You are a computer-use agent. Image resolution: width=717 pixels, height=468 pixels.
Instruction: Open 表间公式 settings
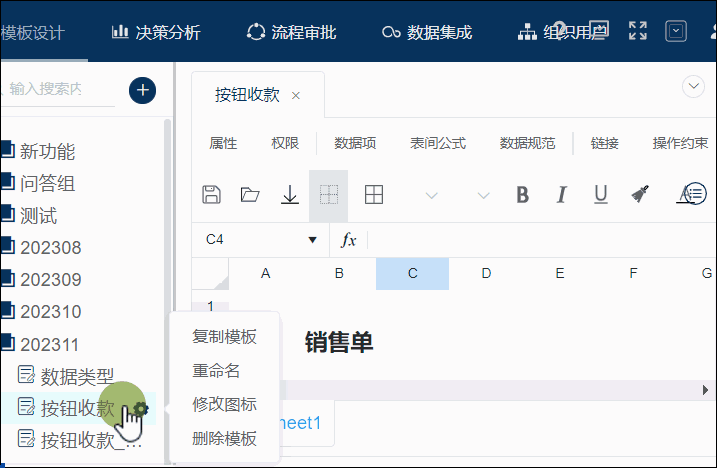click(x=438, y=143)
